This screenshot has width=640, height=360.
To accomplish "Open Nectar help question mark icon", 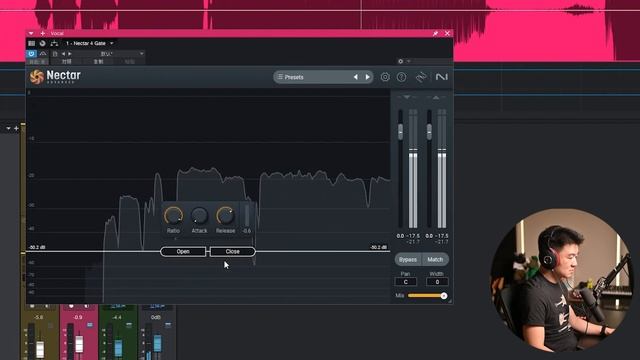I will (x=402, y=77).
